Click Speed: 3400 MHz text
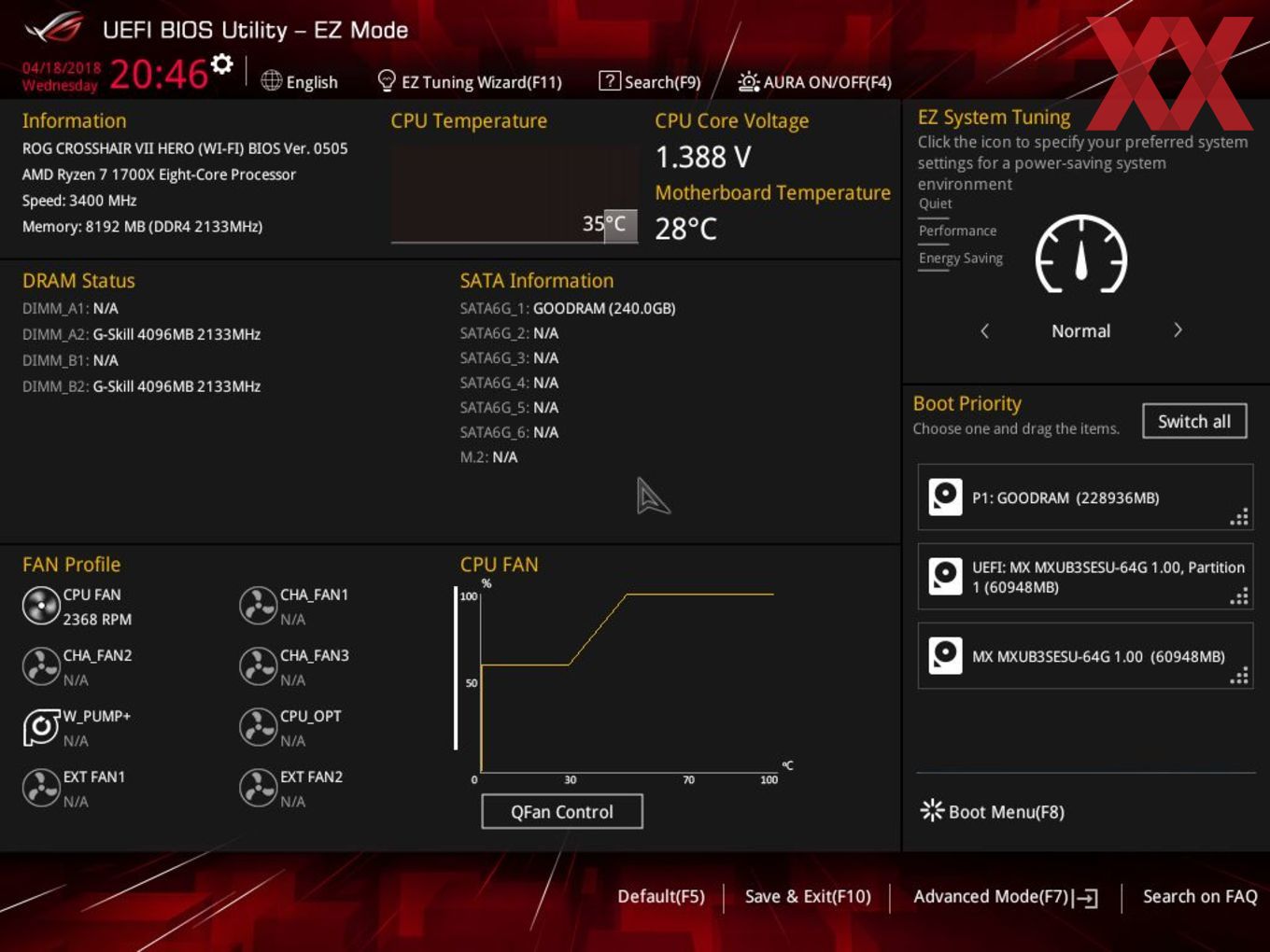 (79, 201)
